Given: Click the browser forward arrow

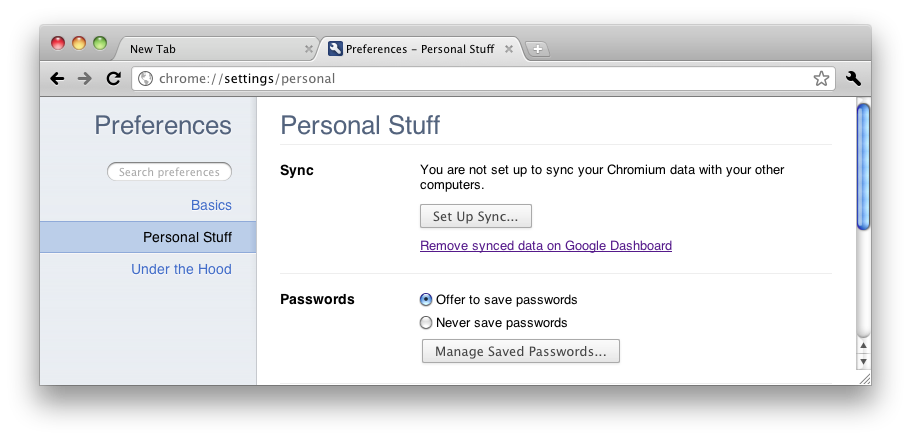Looking at the screenshot, I should (x=85, y=78).
